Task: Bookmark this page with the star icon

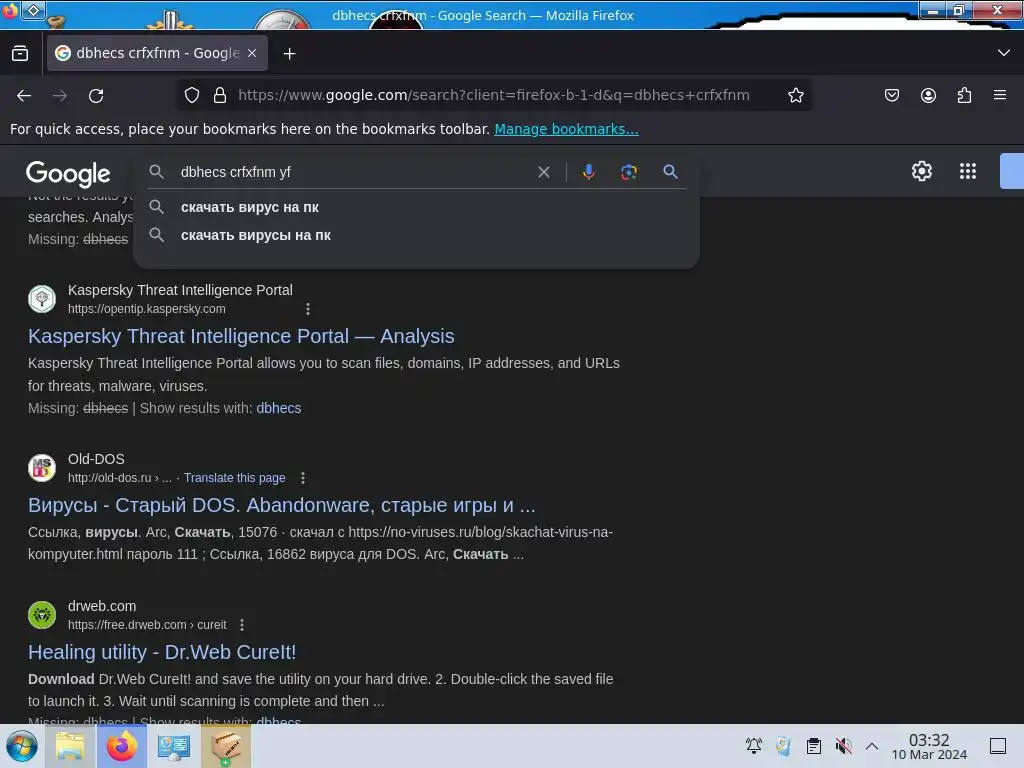Action: point(795,95)
